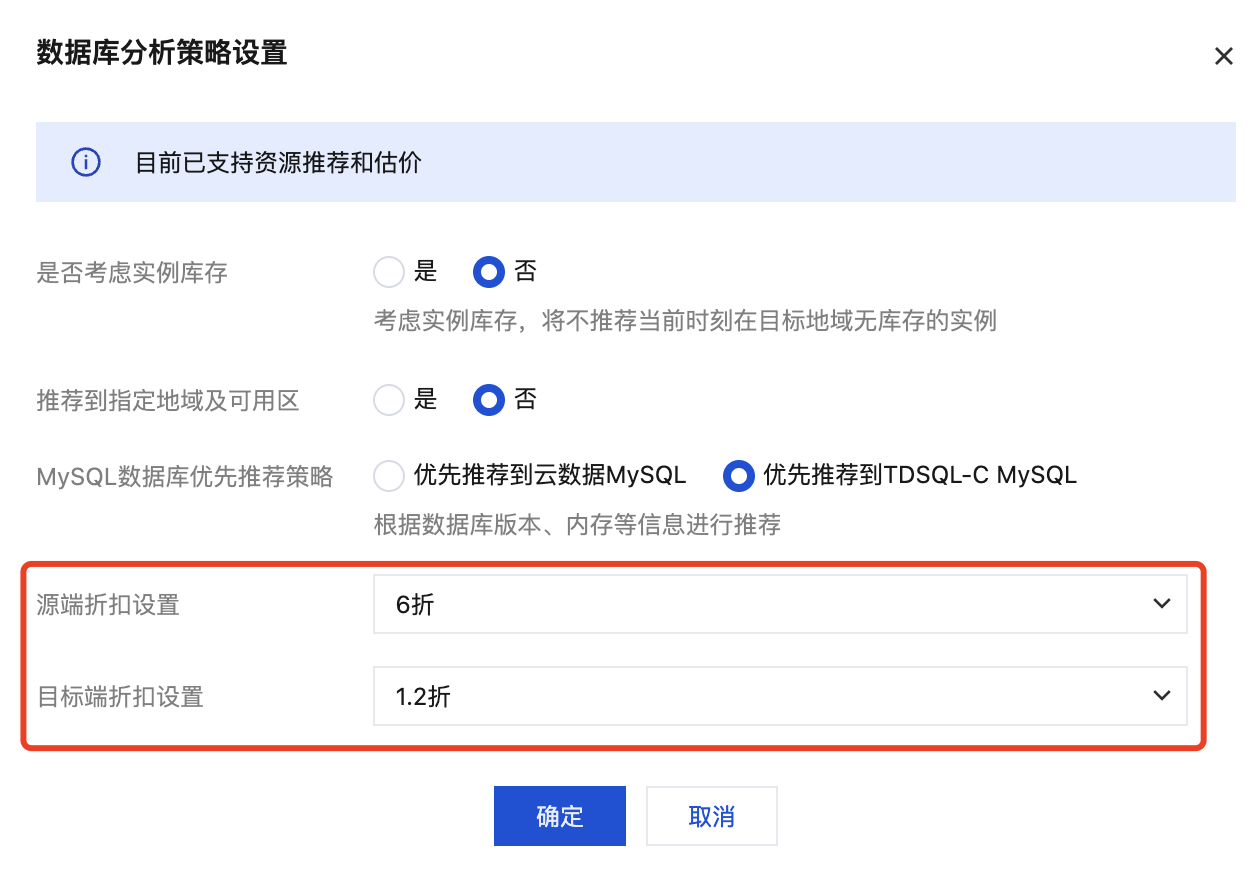Choose 优先推荐到云数据MySQL option
Viewport: 1260px width, 882px height.
coord(389,476)
